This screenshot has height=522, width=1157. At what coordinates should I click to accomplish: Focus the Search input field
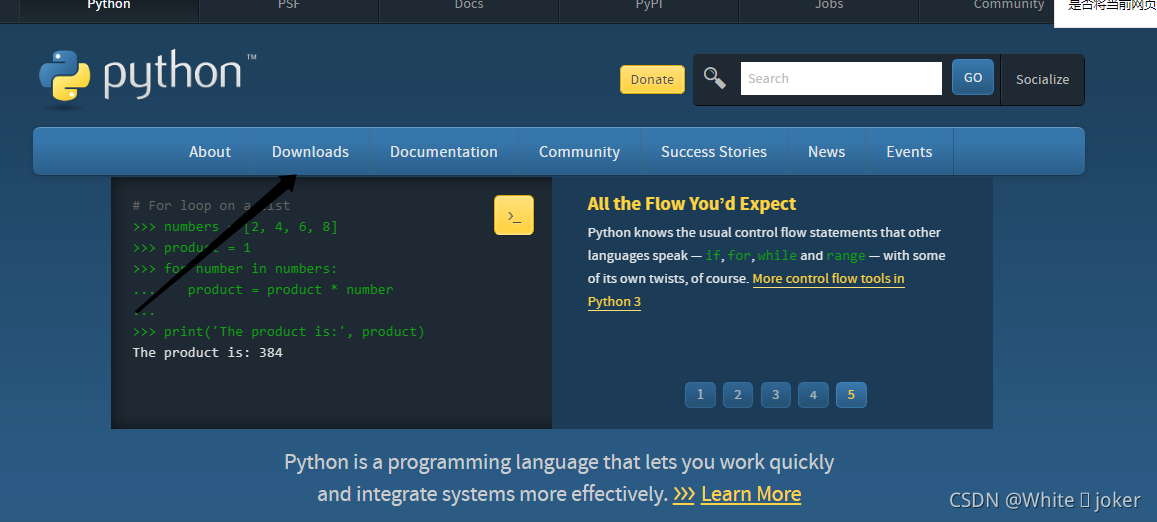[x=841, y=78]
